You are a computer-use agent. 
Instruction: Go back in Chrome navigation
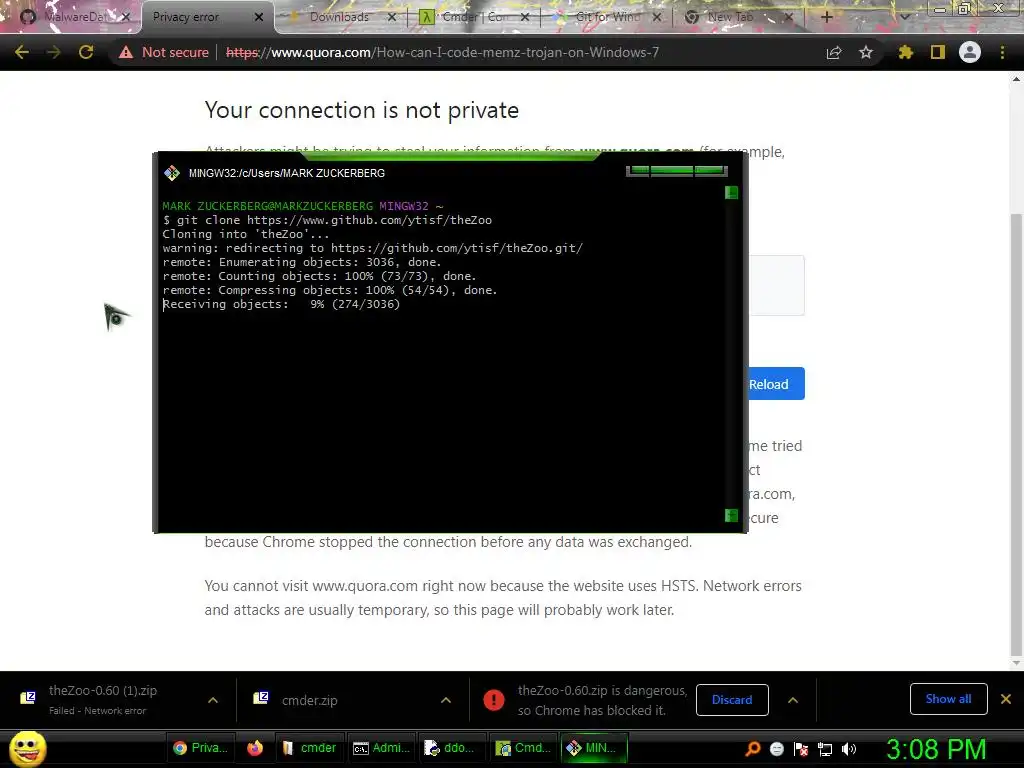coord(22,52)
